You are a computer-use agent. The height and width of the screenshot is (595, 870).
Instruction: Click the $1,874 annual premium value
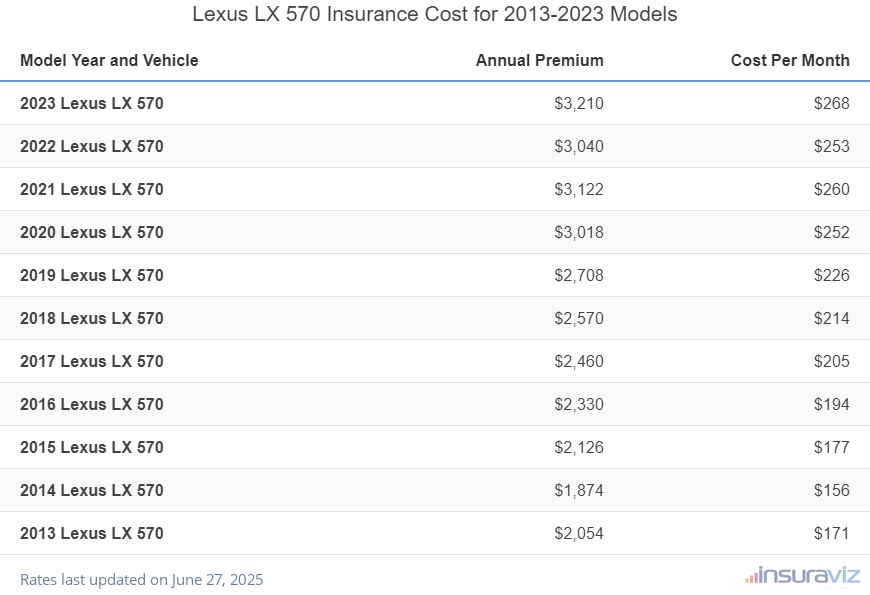[x=579, y=490]
